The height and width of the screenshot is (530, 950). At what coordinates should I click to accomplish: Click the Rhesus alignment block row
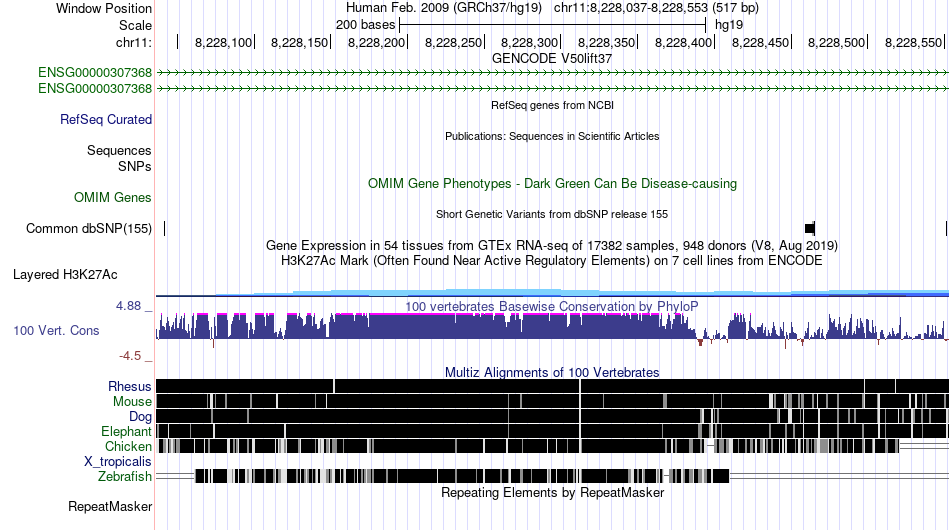552,386
